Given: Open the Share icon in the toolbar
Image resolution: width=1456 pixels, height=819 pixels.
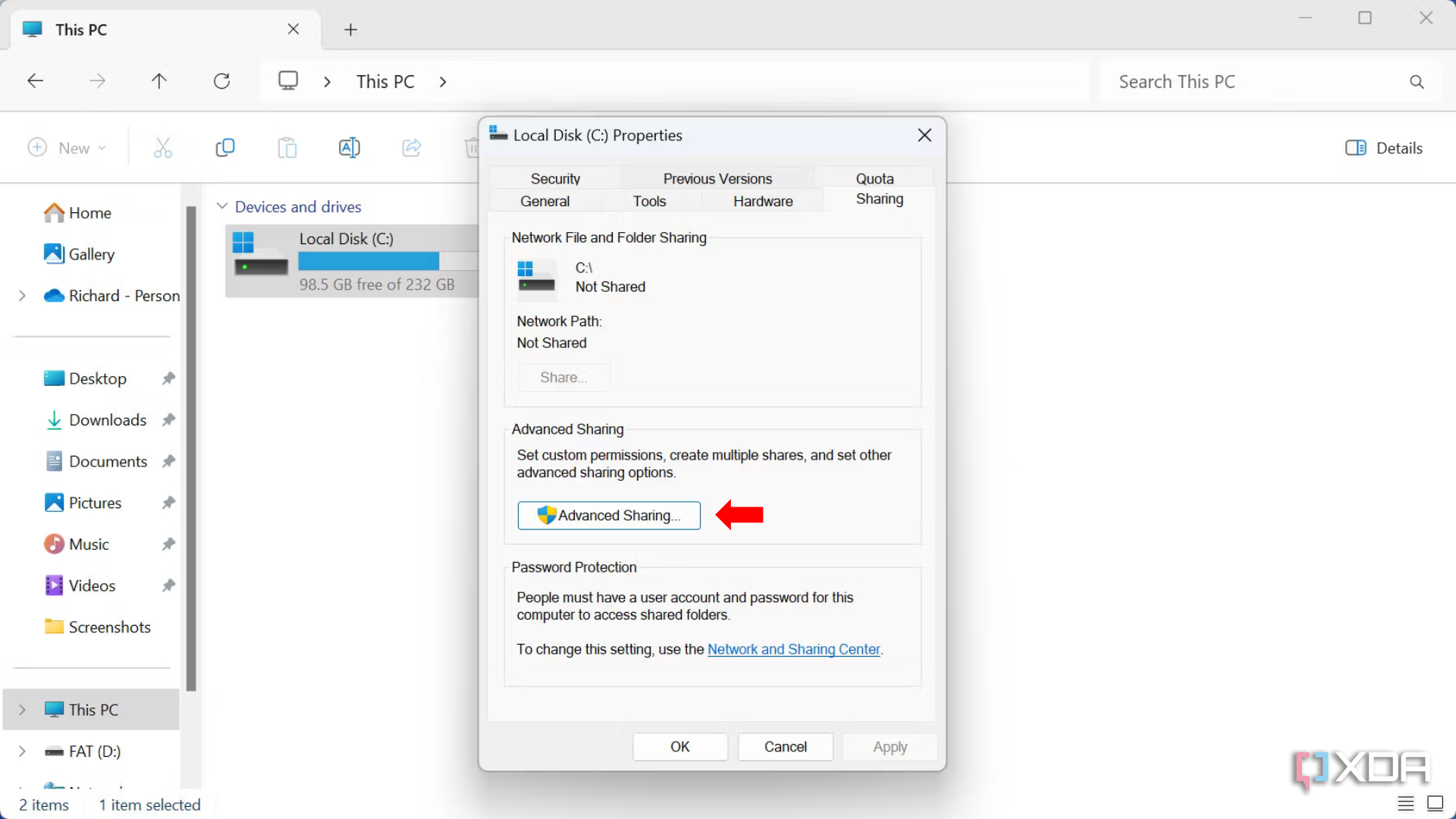Looking at the screenshot, I should (x=411, y=147).
